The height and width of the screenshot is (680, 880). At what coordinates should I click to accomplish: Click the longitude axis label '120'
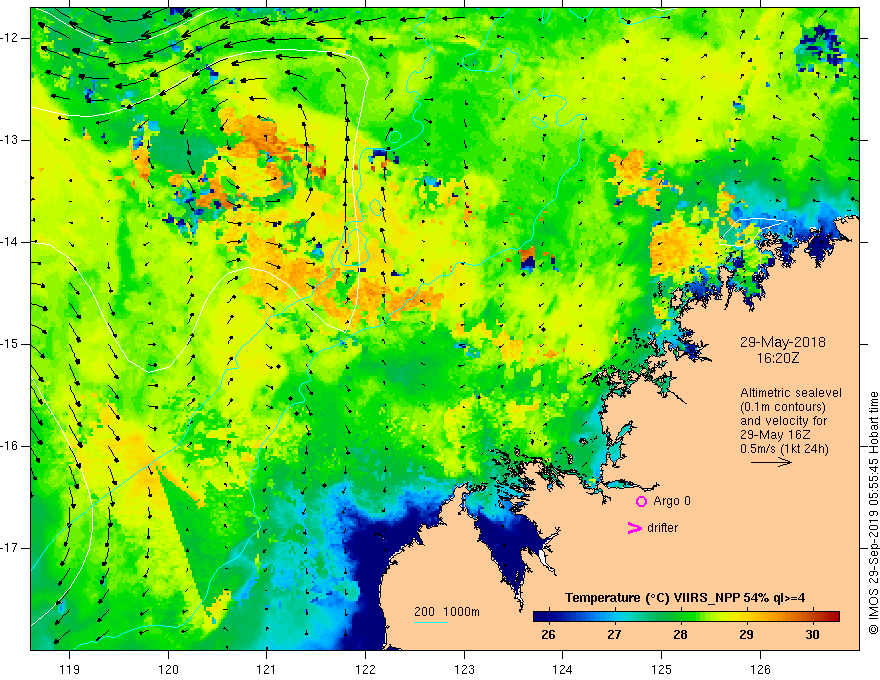pos(168,669)
